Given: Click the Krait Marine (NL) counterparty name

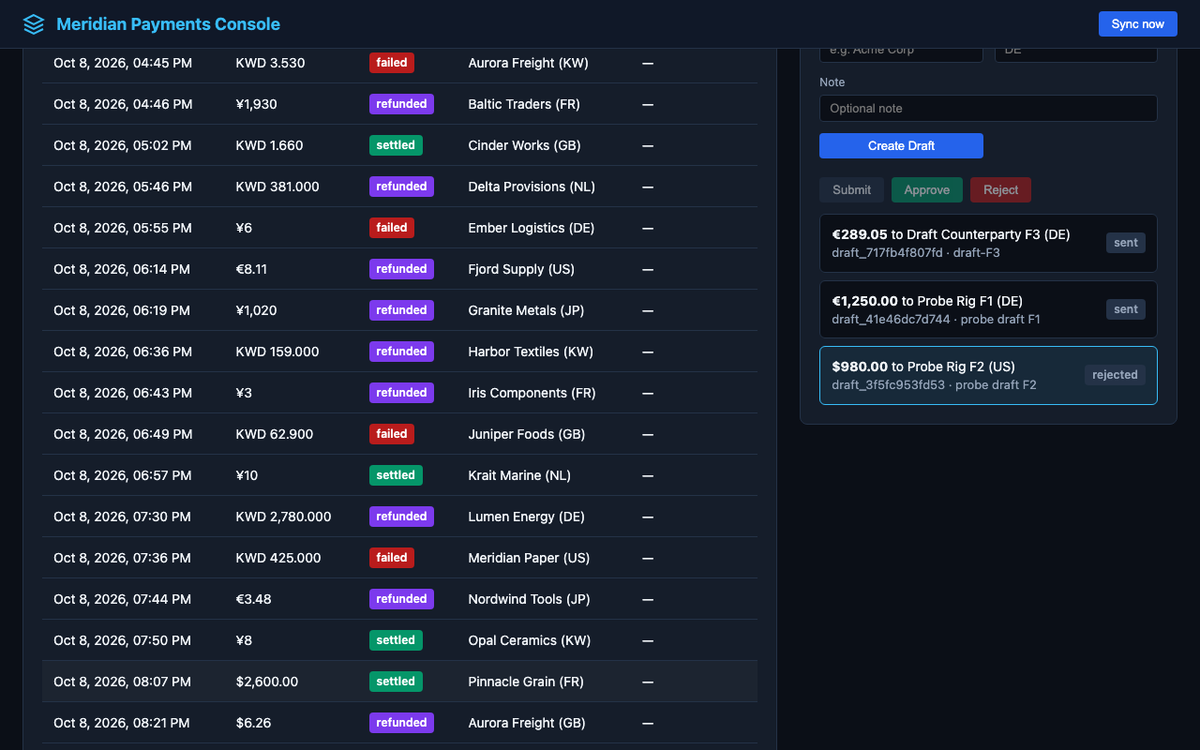Looking at the screenshot, I should (x=519, y=476).
